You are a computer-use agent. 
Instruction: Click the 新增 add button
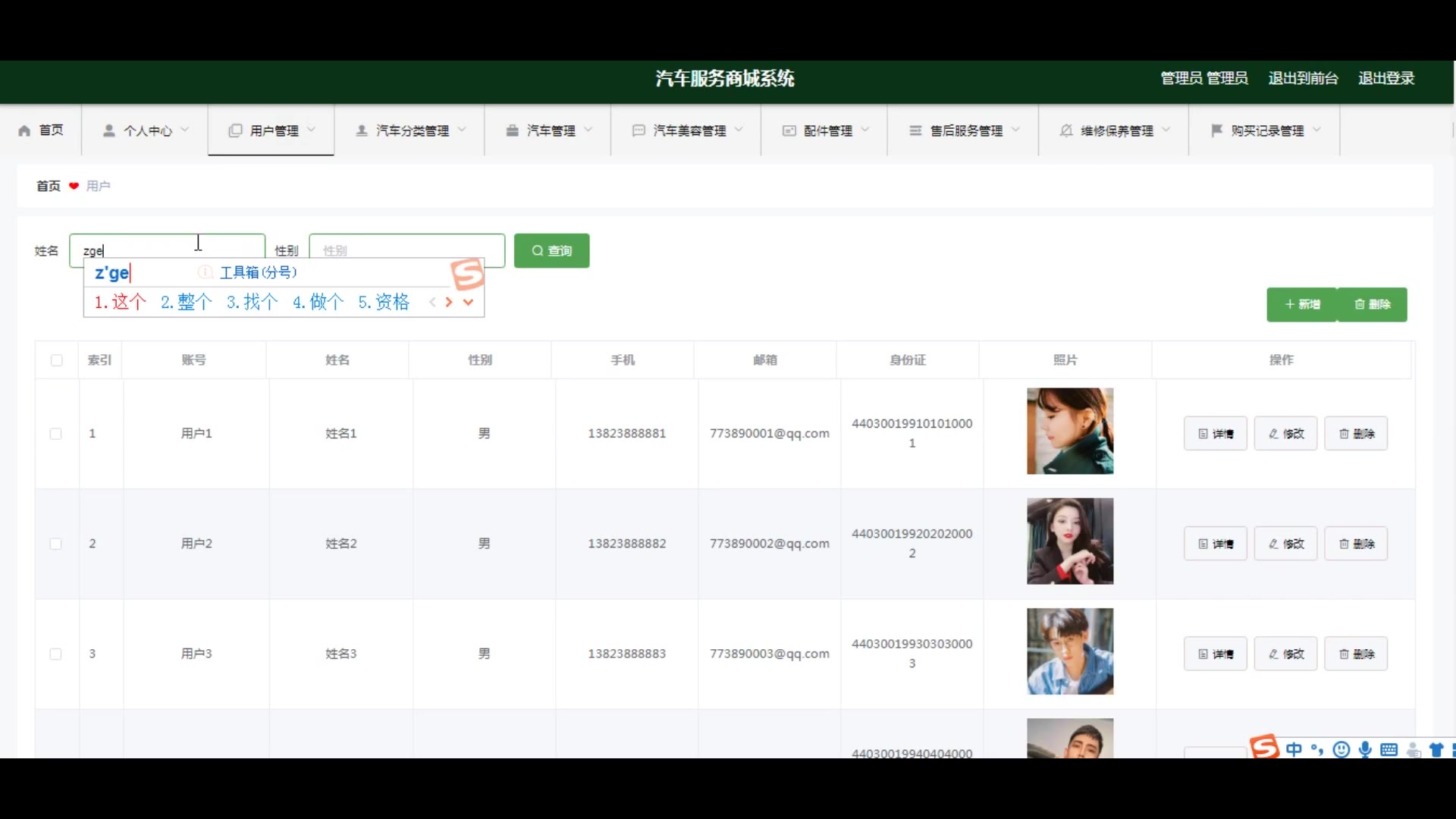click(x=1302, y=304)
